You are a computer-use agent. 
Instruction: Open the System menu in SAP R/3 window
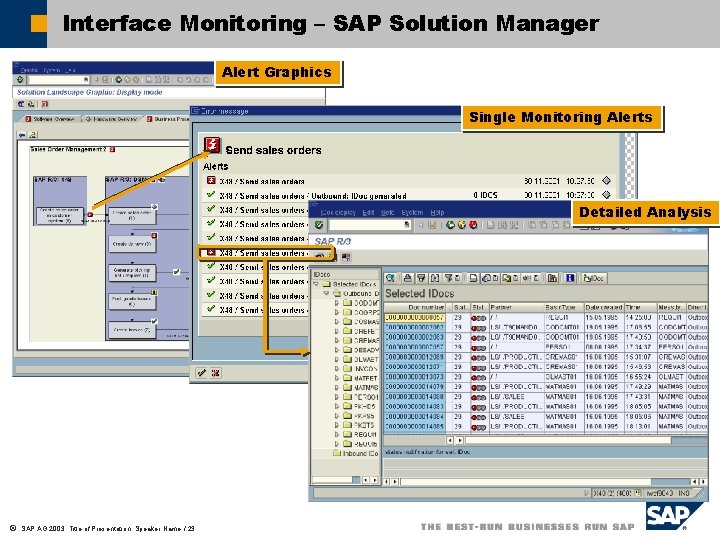(412, 213)
